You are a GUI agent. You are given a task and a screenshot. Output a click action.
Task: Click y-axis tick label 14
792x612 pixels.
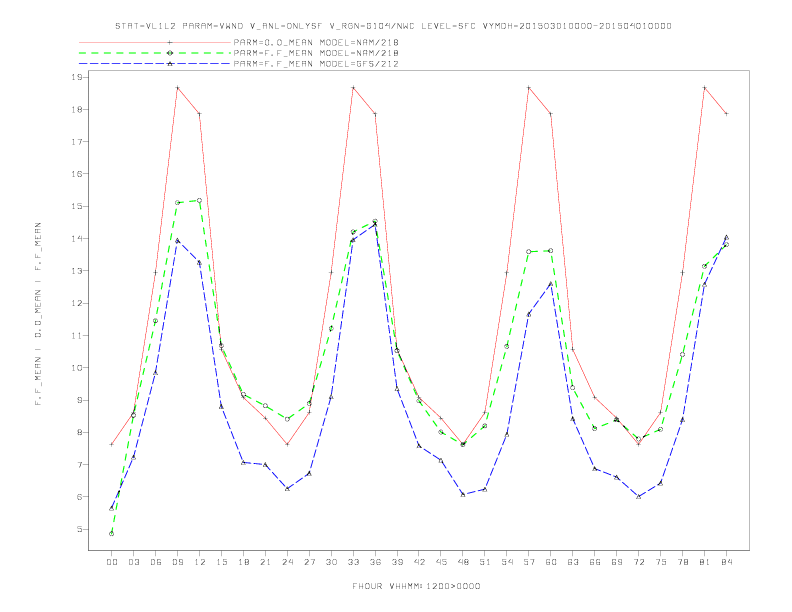tap(77, 238)
